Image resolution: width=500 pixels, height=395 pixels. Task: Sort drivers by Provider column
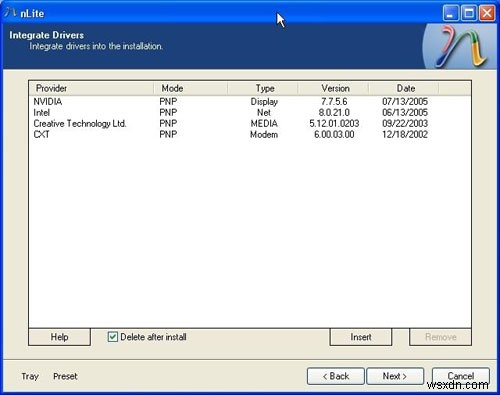(x=91, y=88)
